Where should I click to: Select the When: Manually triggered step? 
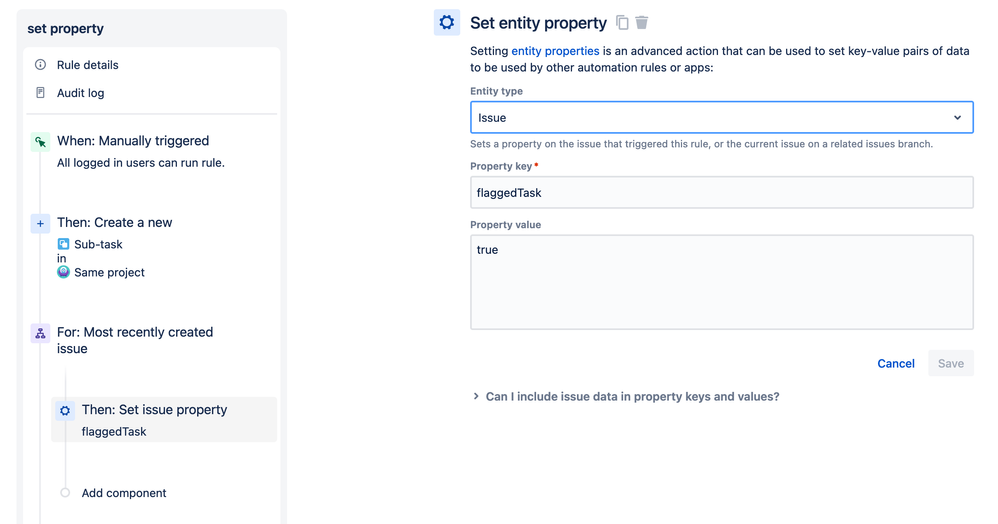coord(133,141)
